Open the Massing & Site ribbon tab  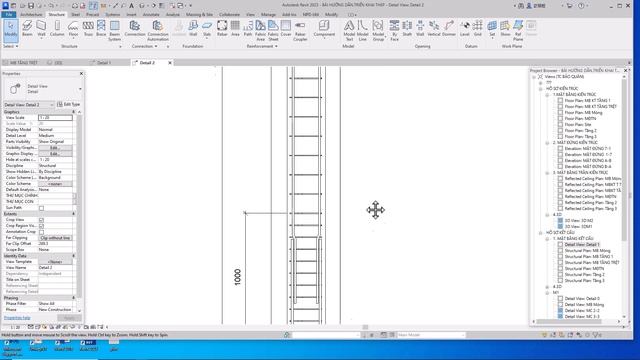pyautogui.click(x=199, y=15)
